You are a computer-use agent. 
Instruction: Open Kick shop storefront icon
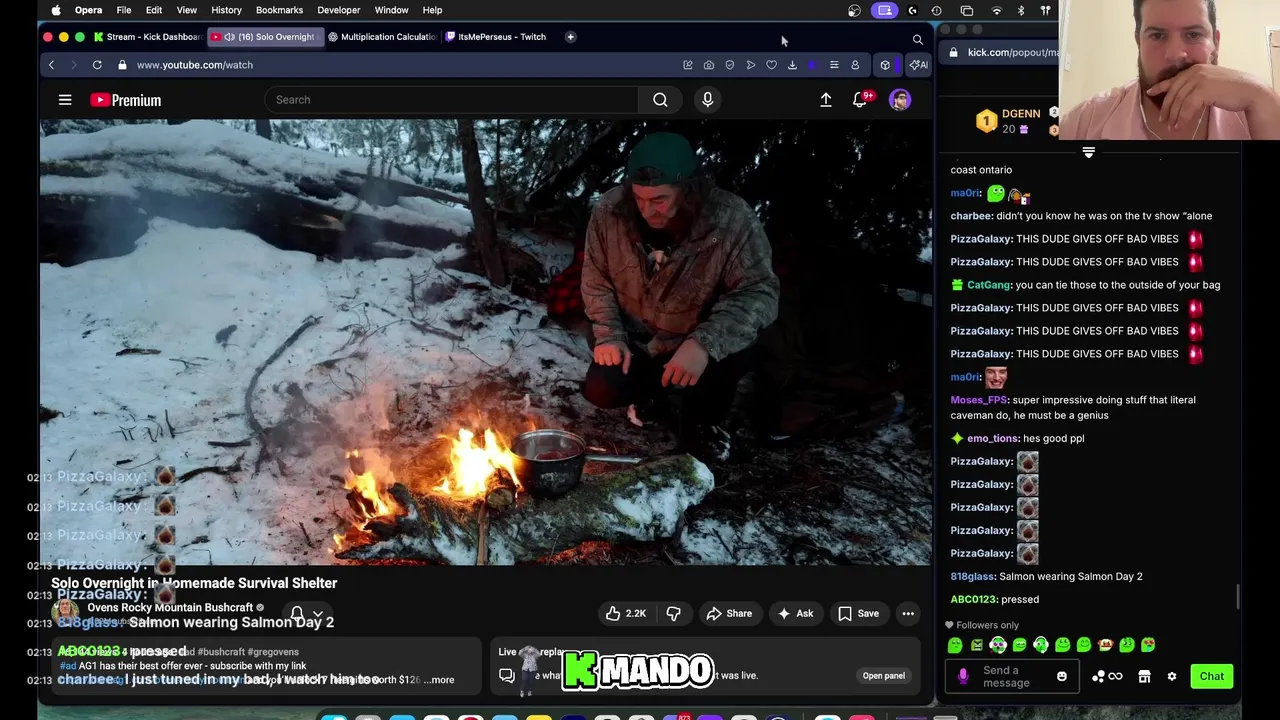1144,677
